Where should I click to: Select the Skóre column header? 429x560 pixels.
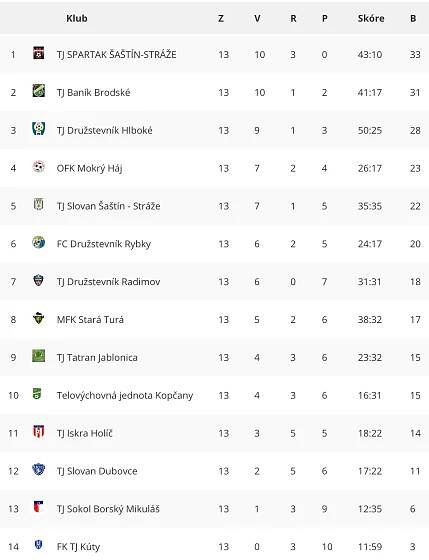pyautogui.click(x=371, y=18)
